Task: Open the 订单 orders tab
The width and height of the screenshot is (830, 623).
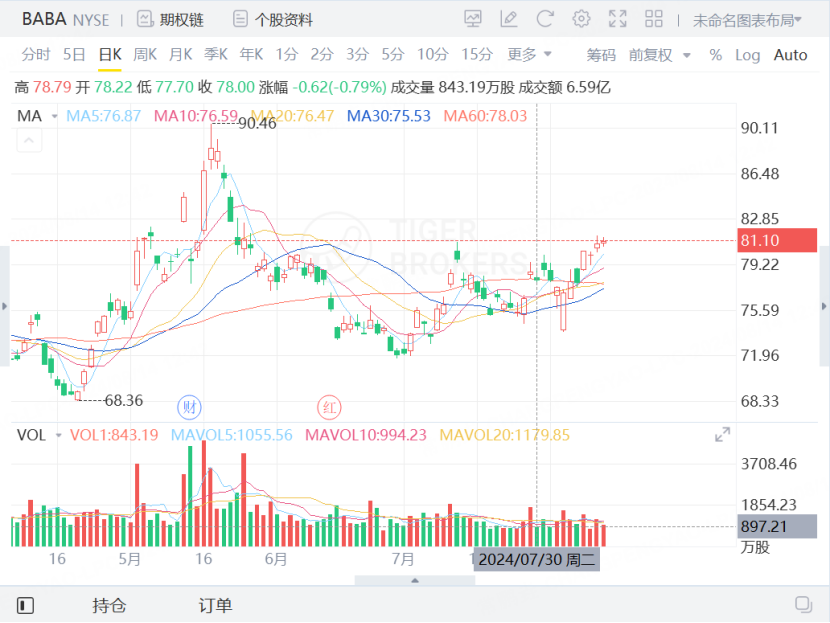Action: (x=215, y=605)
